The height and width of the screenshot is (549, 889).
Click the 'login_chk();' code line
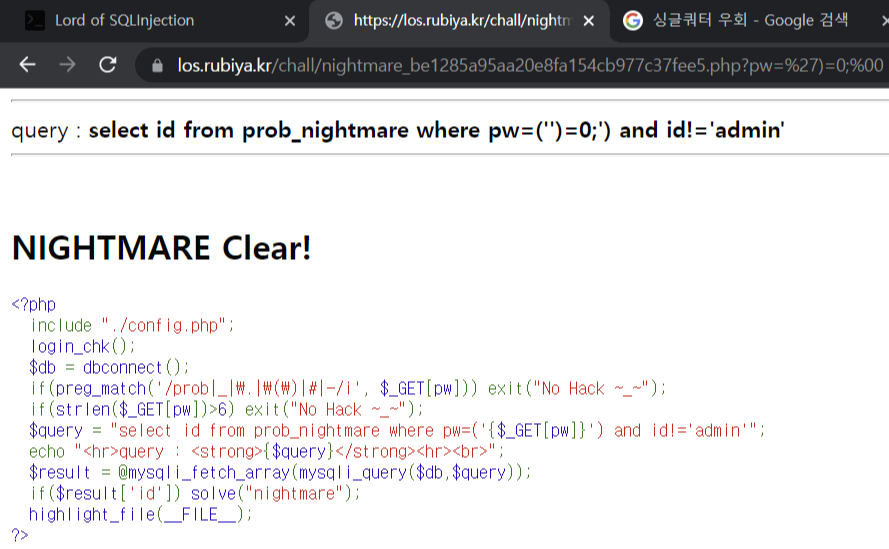pos(83,347)
